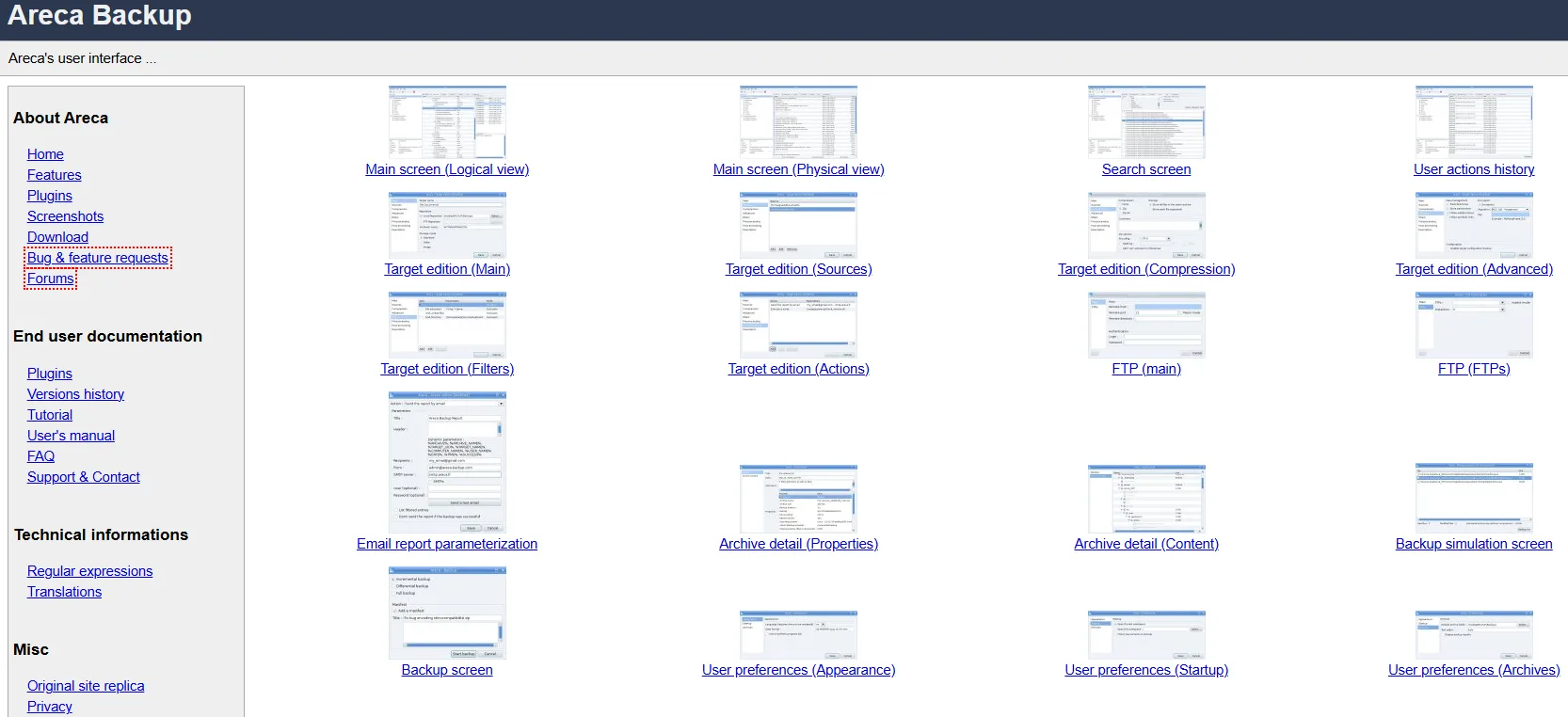Open the Translations link
Image resolution: width=1568 pixels, height=717 pixels.
(64, 592)
